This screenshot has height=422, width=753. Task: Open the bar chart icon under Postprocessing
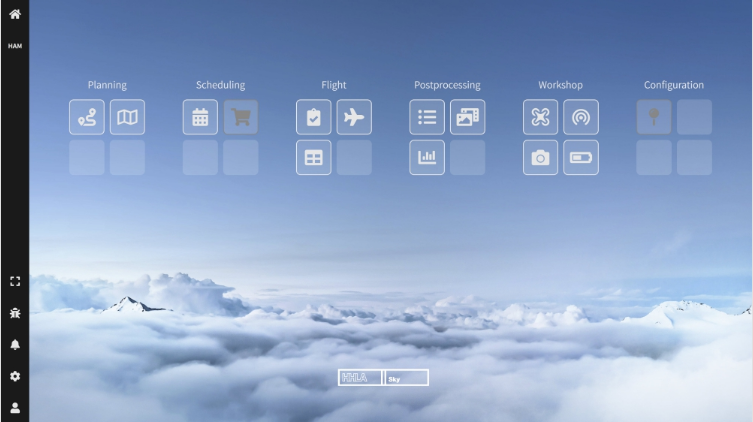(427, 157)
